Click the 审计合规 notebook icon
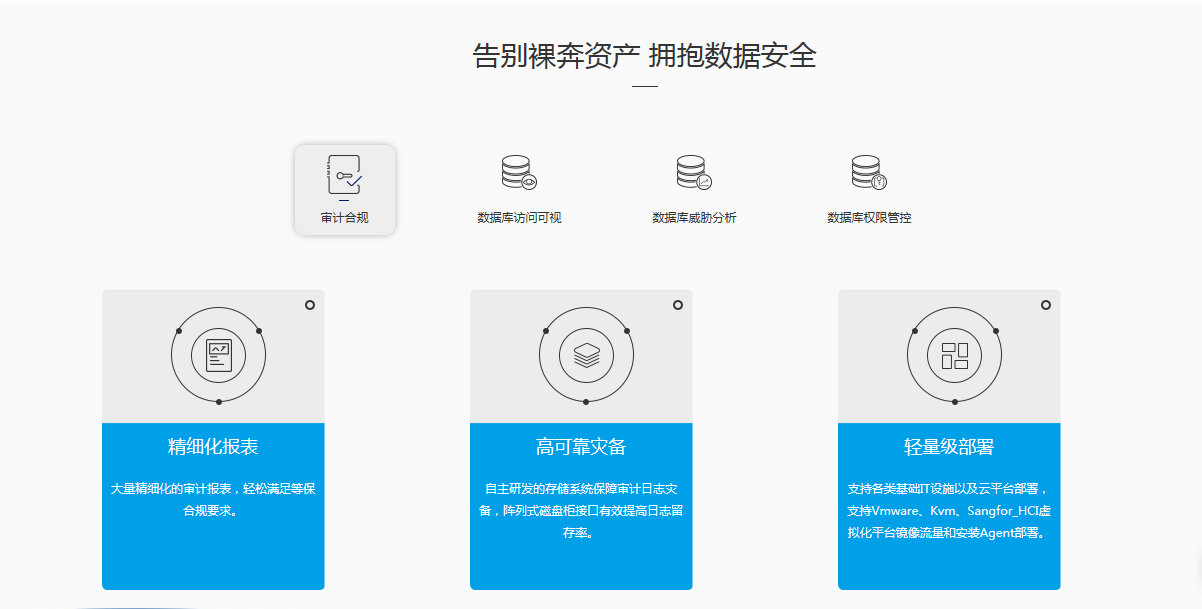The height and width of the screenshot is (609, 1202). pos(345,175)
